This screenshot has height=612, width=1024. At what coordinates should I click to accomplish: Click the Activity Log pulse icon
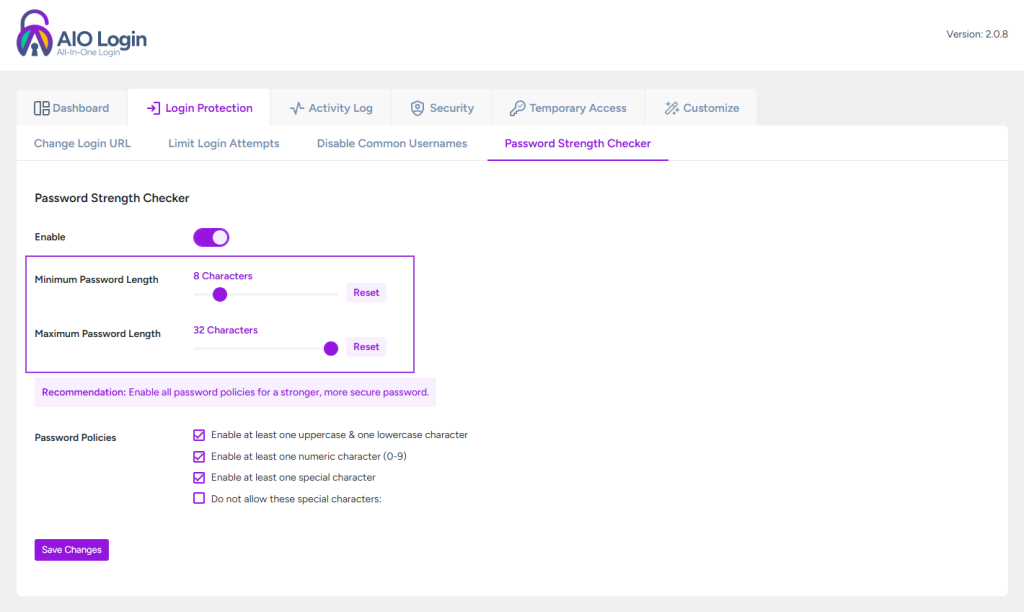(296, 108)
